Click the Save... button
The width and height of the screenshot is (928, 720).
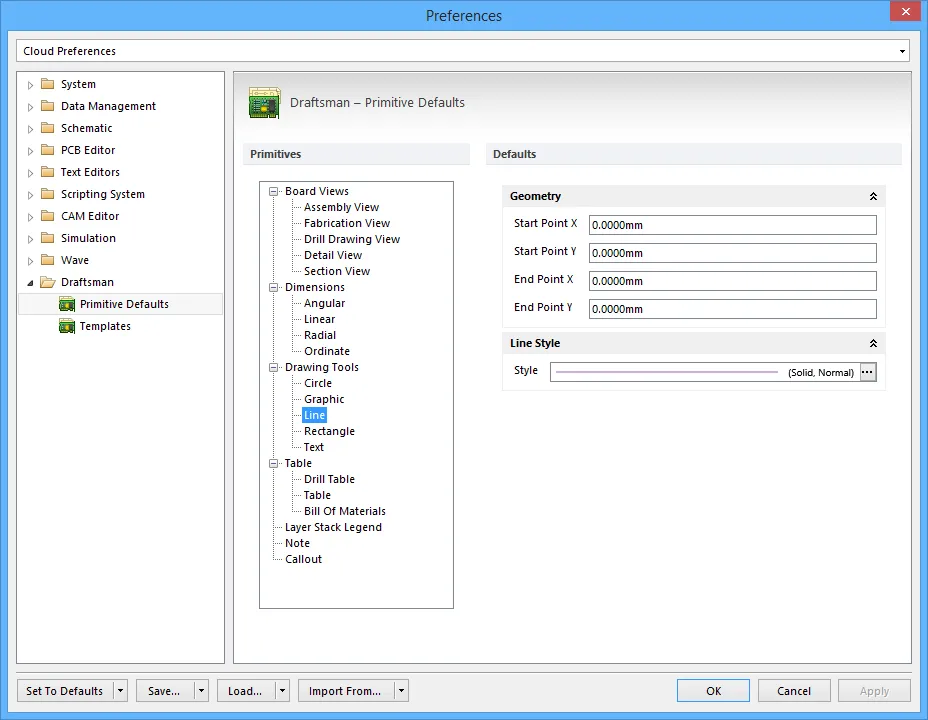[165, 690]
